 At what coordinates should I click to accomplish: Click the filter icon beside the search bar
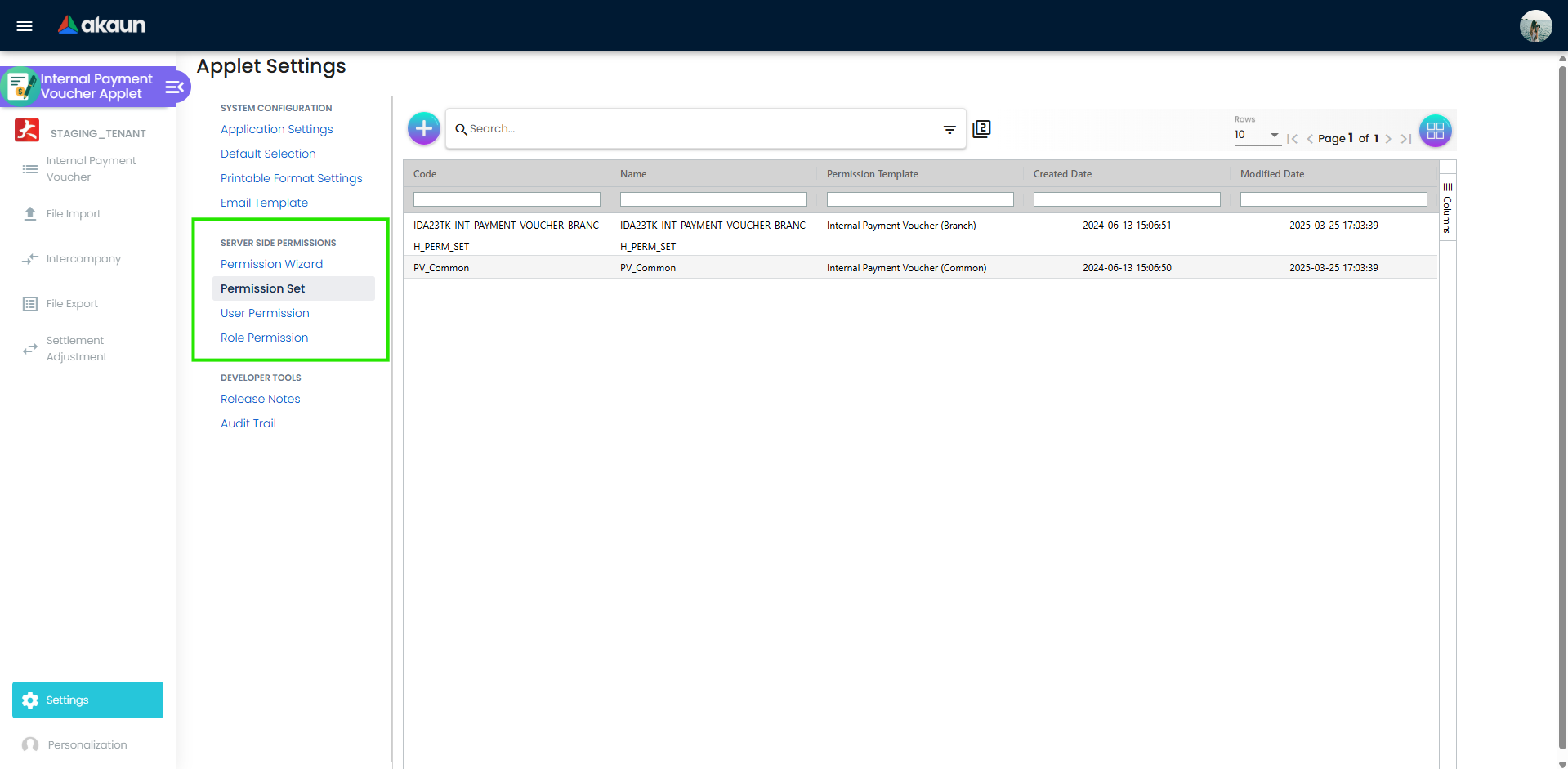point(949,129)
